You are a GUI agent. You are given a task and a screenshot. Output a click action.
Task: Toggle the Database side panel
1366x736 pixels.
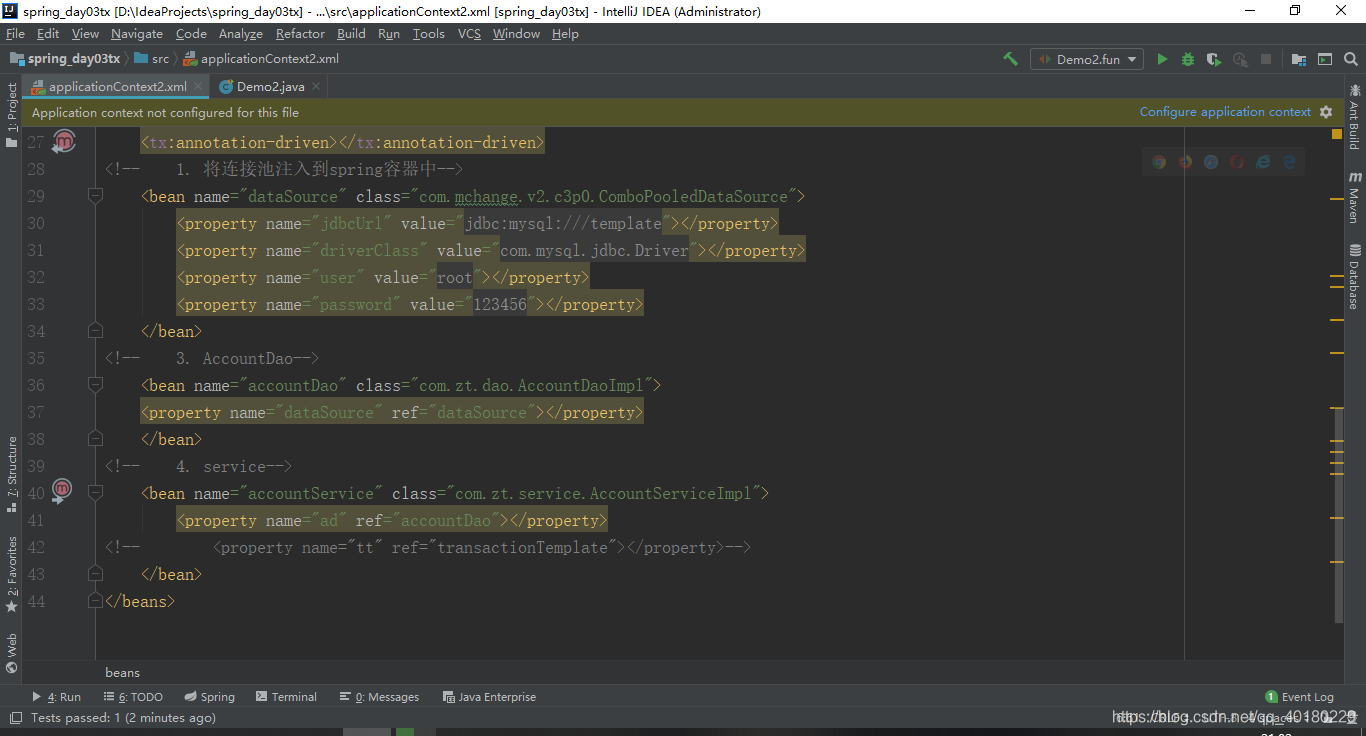(x=1354, y=277)
